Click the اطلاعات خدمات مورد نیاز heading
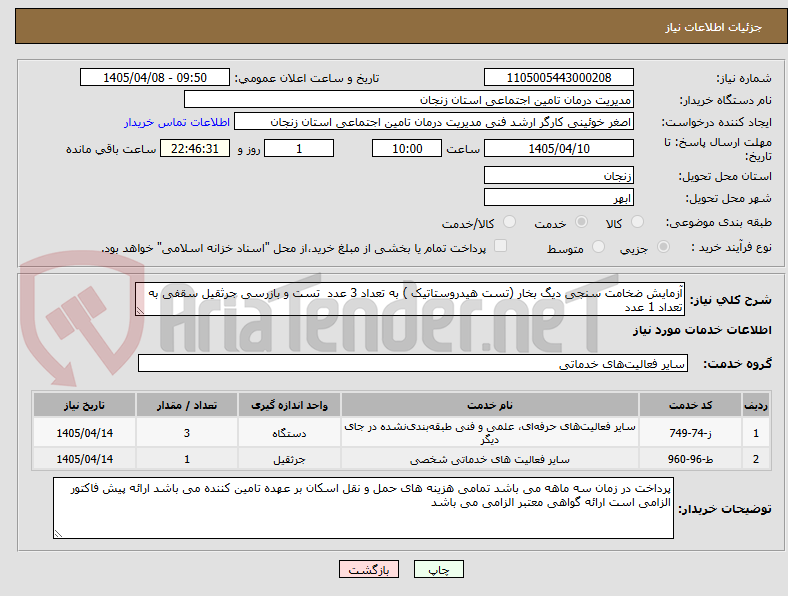Viewport: 788px width, 596px height. [702, 330]
